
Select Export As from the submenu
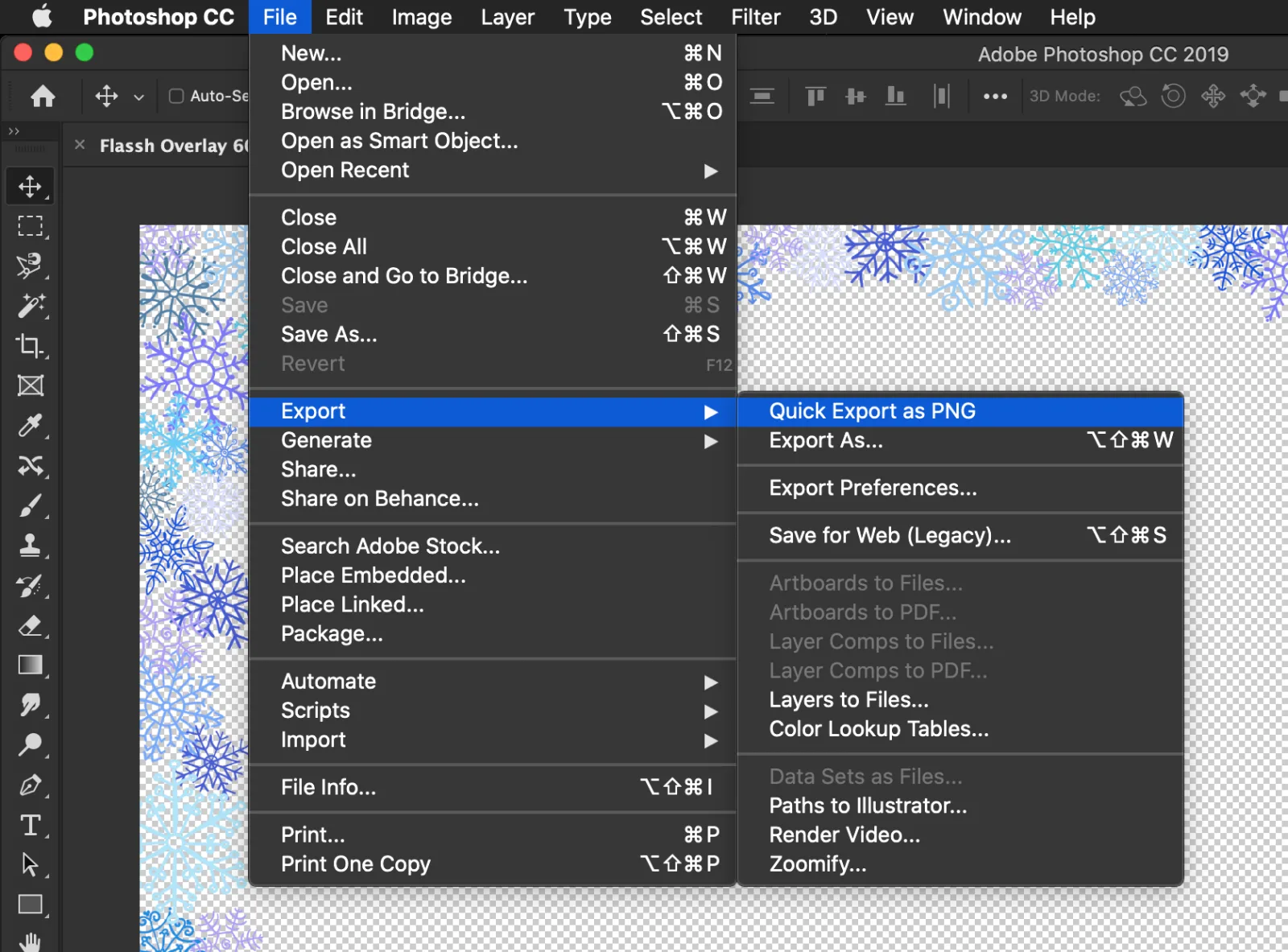pos(960,441)
